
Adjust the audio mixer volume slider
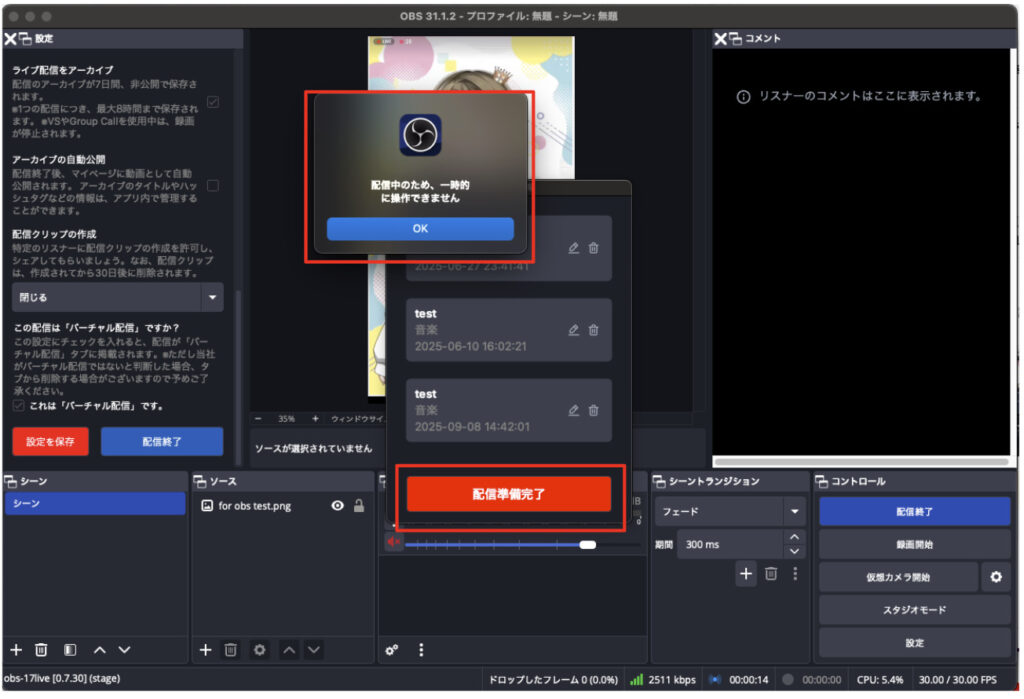pos(588,544)
